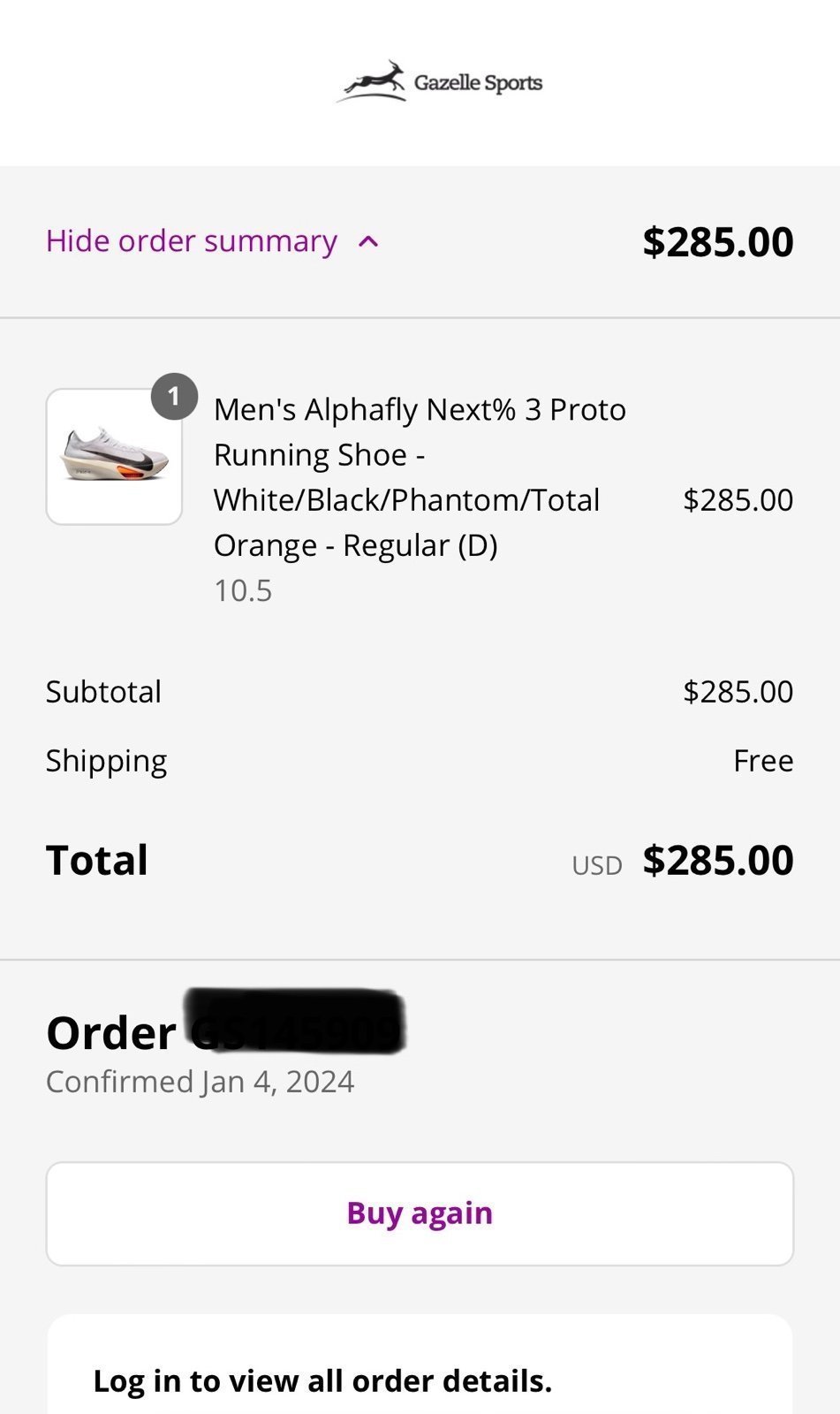Click the blacked-out order number

(296, 1023)
